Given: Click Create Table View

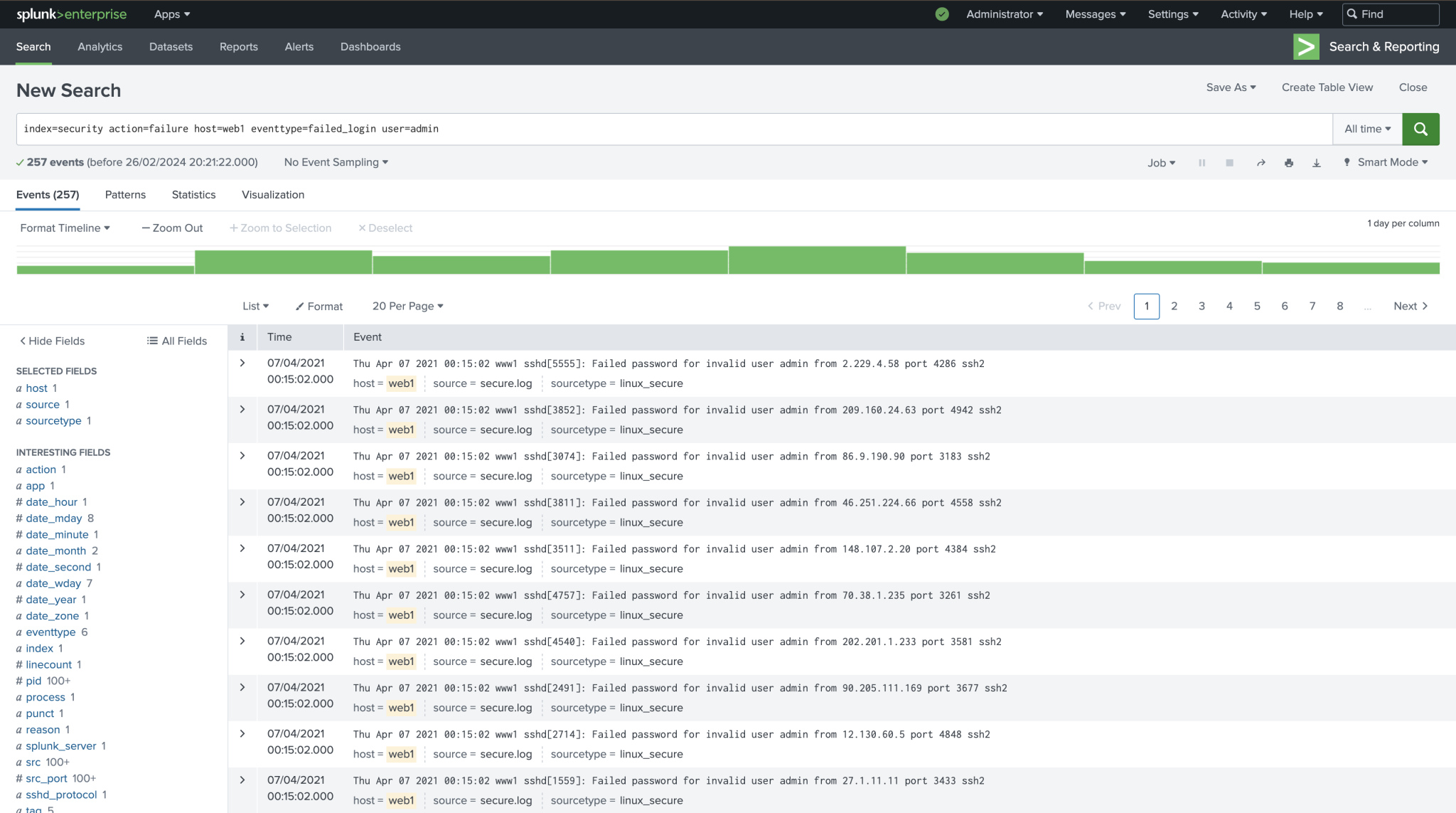Looking at the screenshot, I should click(x=1327, y=87).
